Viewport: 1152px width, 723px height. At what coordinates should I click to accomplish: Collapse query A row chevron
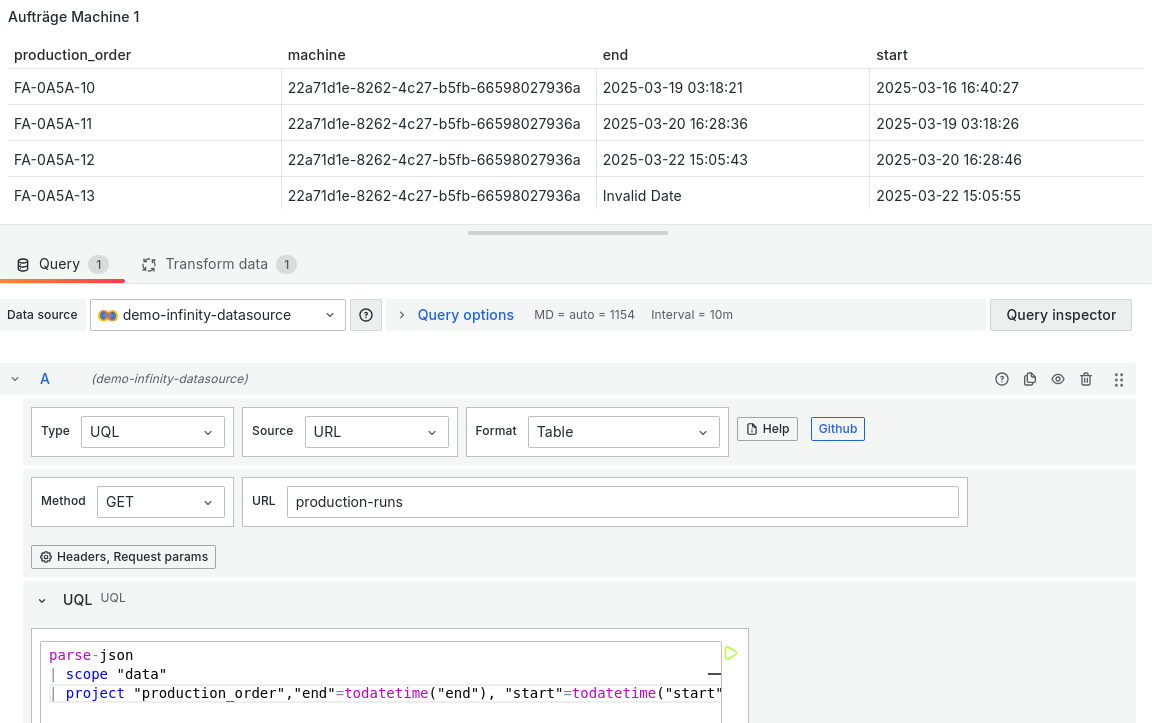pyautogui.click(x=15, y=379)
